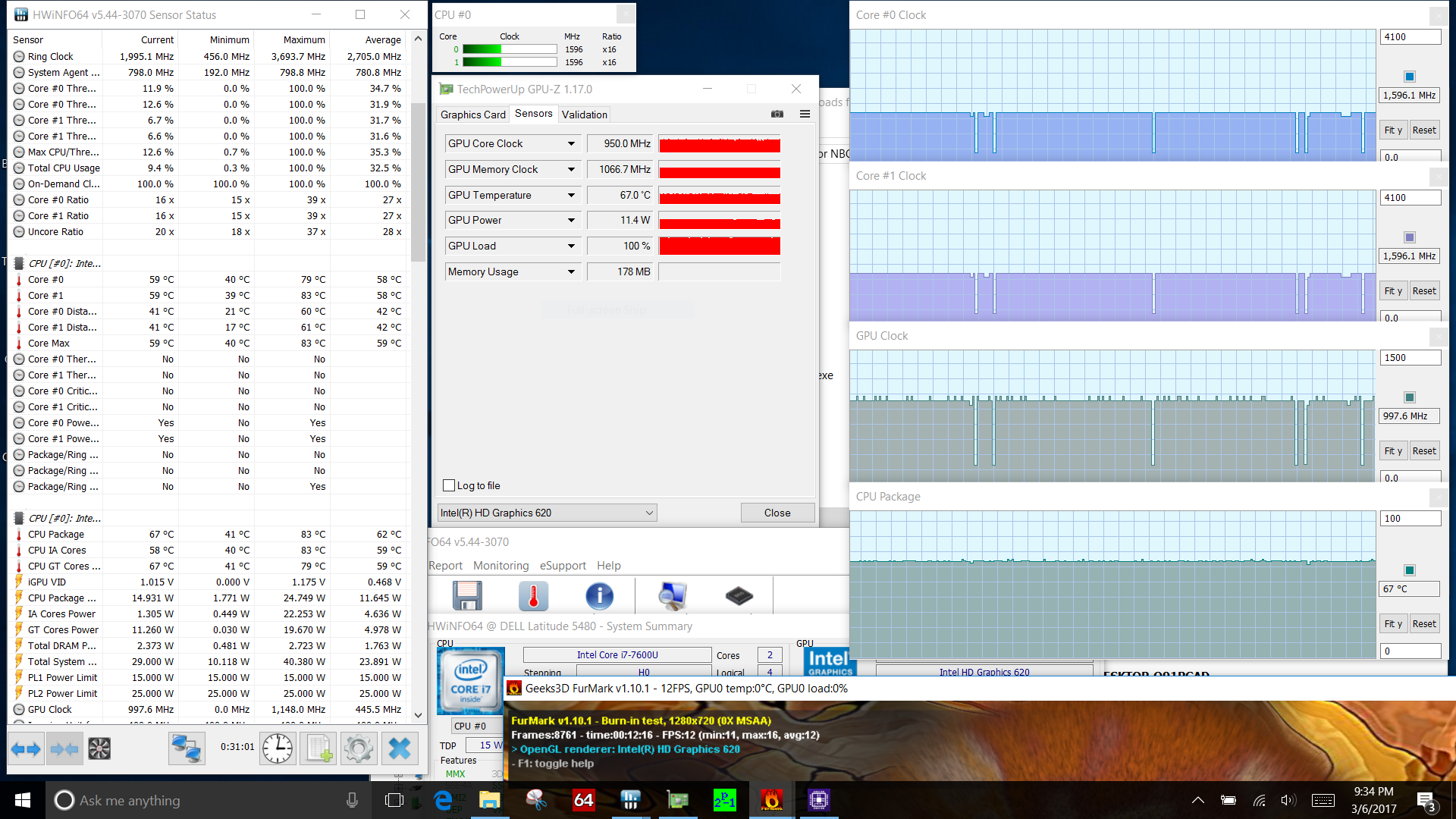
Task: Expand GPU Memory Clock sensor dropdown
Action: [571, 169]
